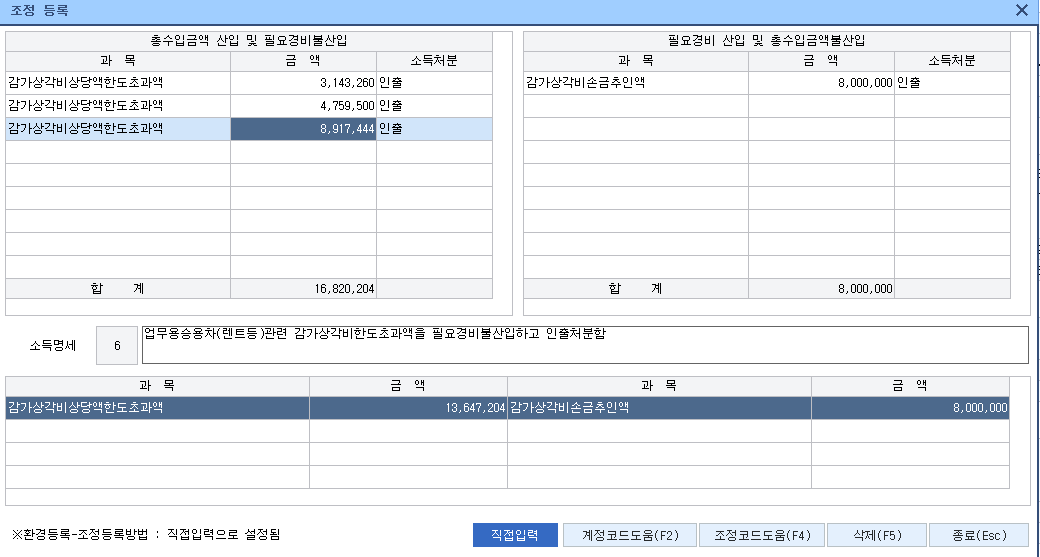Open 조정코드도움(F4) adjustment code help
Viewport: 1040px width, 557px height.
tap(762, 535)
